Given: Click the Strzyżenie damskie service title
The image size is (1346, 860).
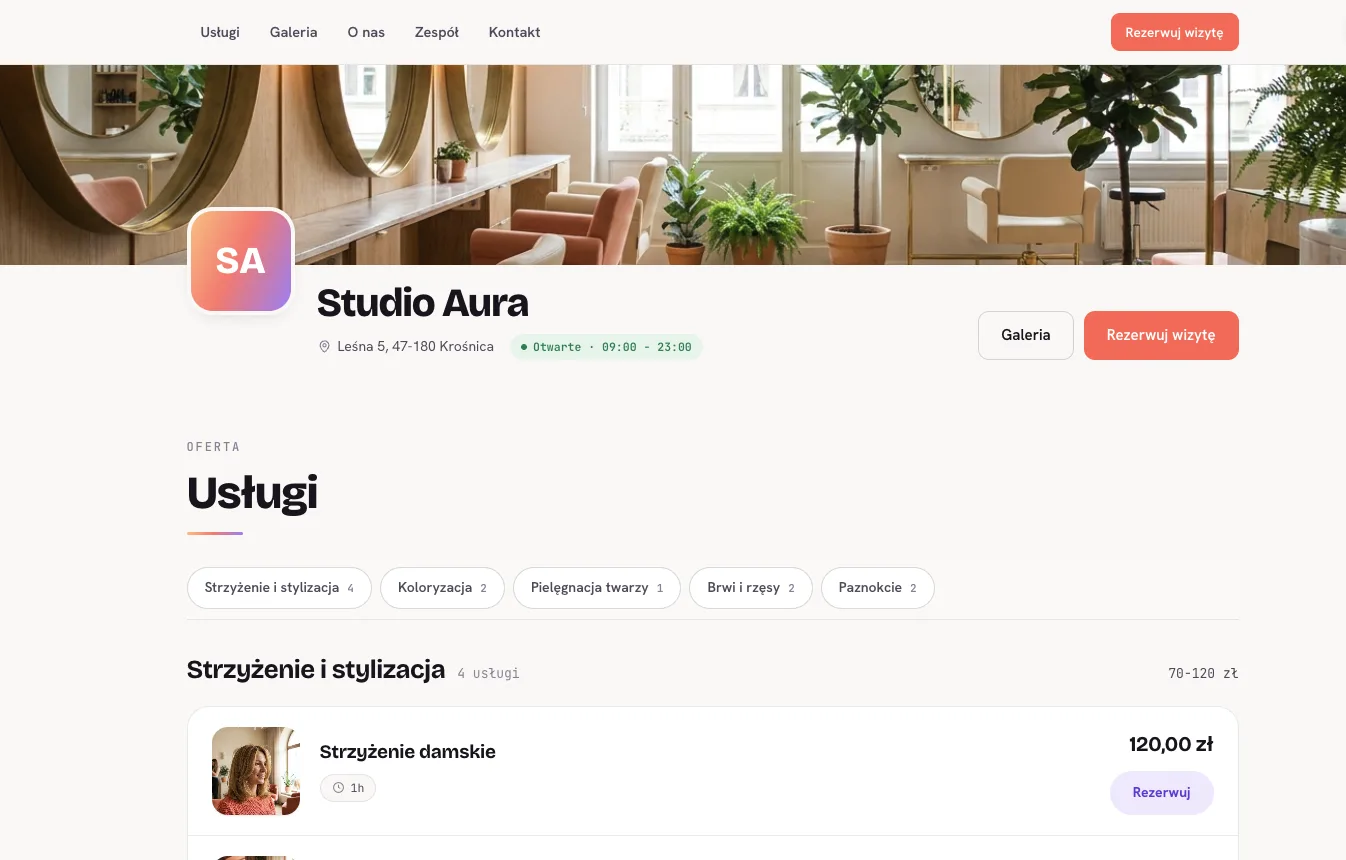Looking at the screenshot, I should (408, 752).
